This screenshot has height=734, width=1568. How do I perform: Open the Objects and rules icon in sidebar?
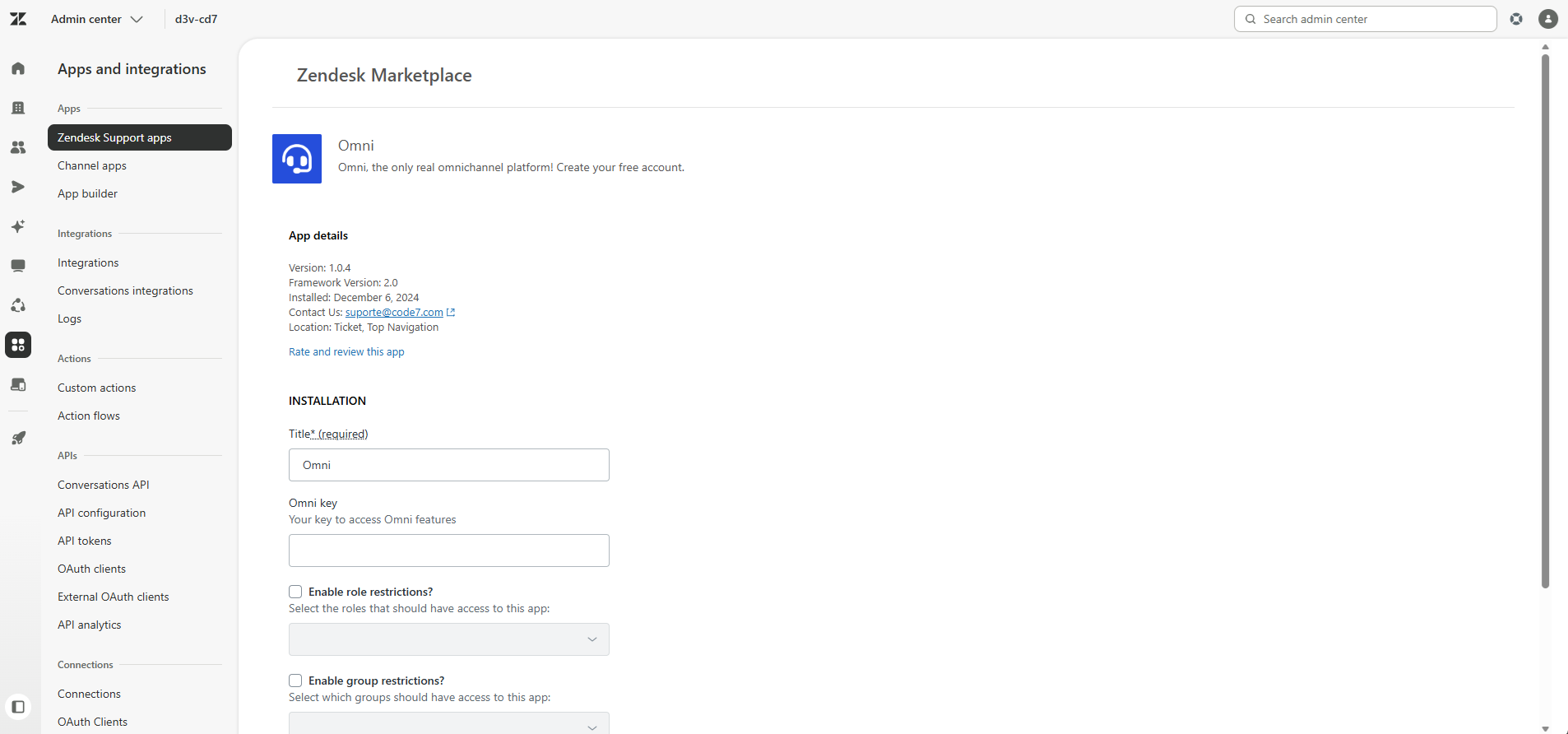point(18,305)
